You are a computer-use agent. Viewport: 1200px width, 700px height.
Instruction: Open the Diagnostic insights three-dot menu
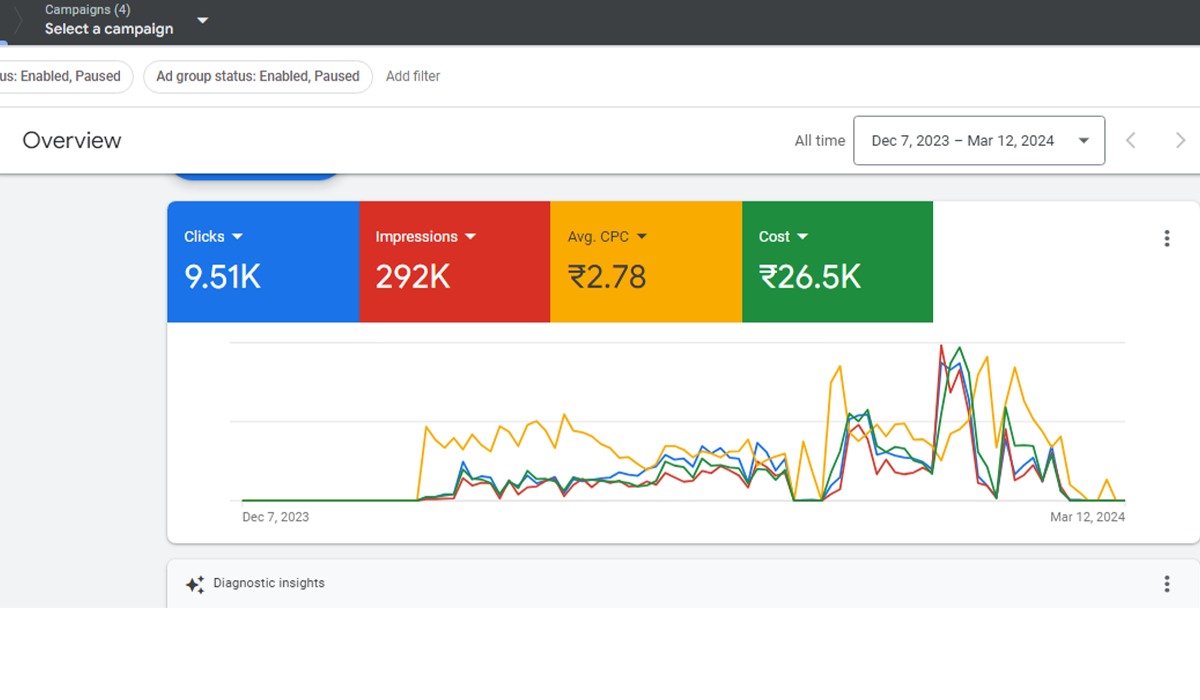point(1166,584)
